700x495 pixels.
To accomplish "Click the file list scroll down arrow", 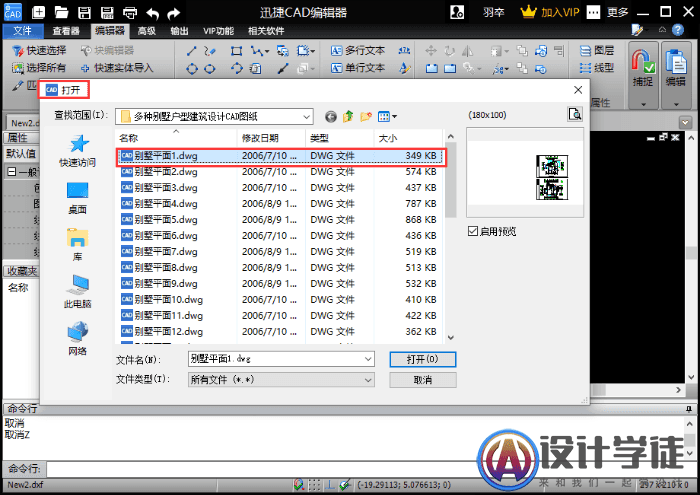I will click(x=451, y=337).
